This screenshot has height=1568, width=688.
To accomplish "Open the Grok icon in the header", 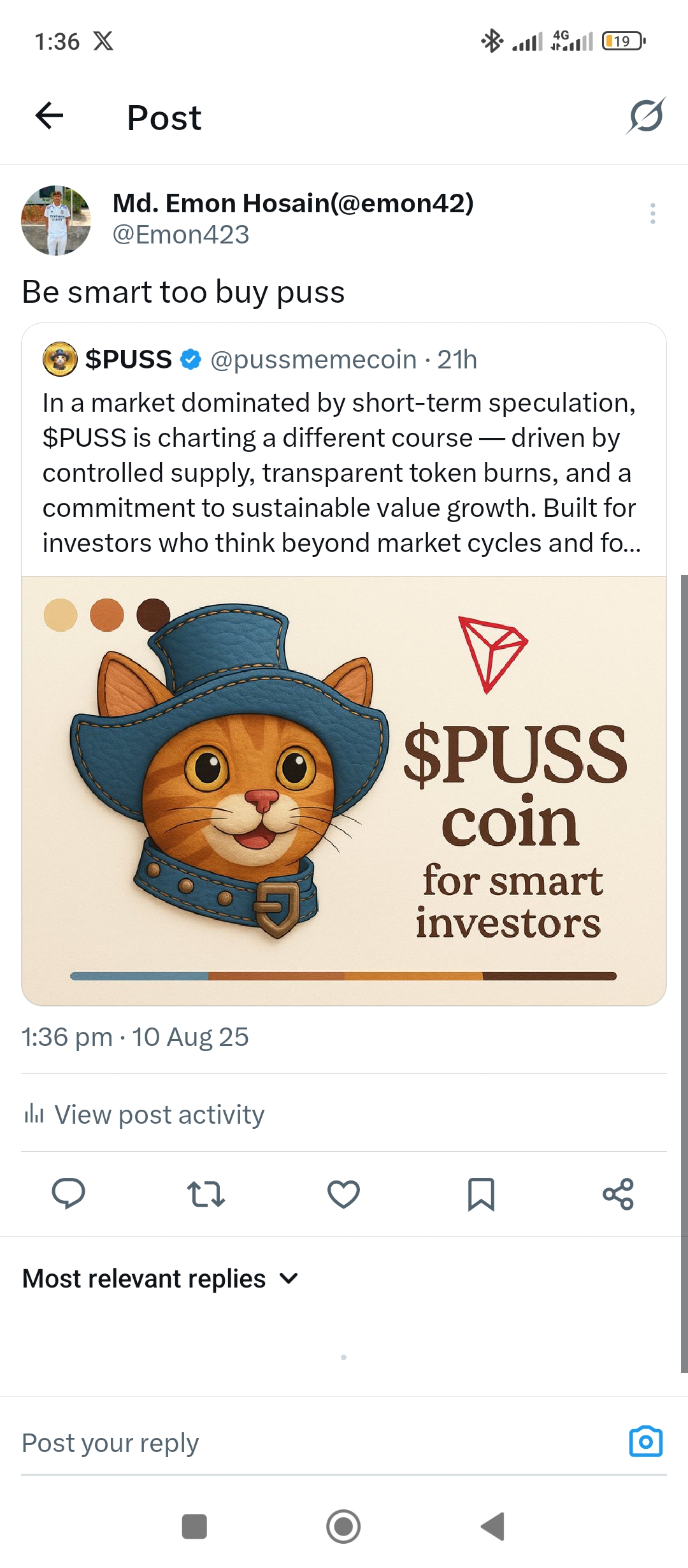I will [x=646, y=116].
